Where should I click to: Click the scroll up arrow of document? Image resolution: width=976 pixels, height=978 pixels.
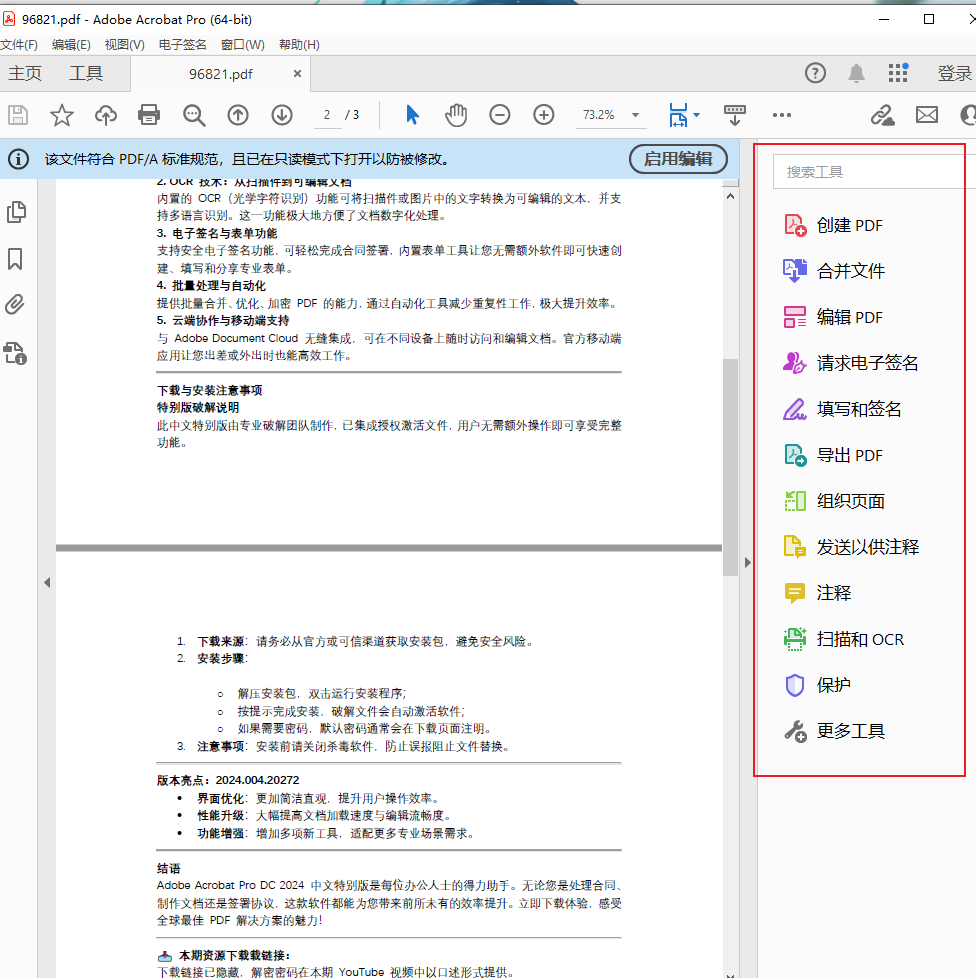pos(730,196)
